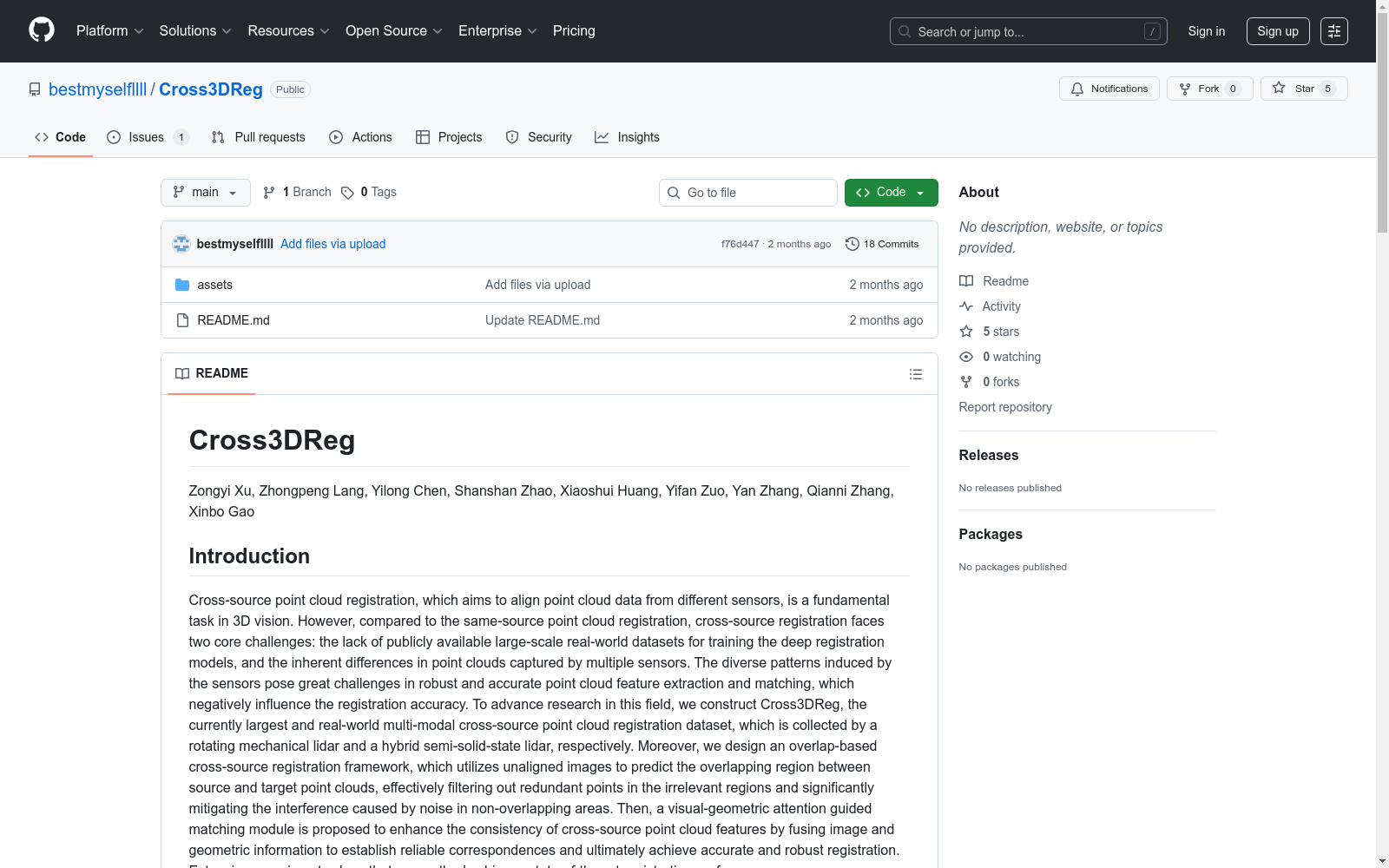Click the Sign in link
This screenshot has width=1389, height=868.
click(x=1207, y=31)
